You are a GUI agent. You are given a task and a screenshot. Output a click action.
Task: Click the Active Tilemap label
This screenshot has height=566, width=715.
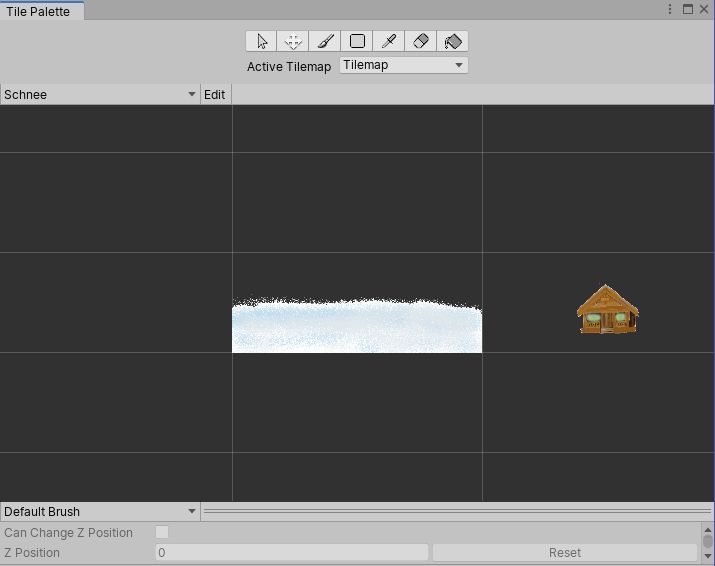pyautogui.click(x=289, y=67)
